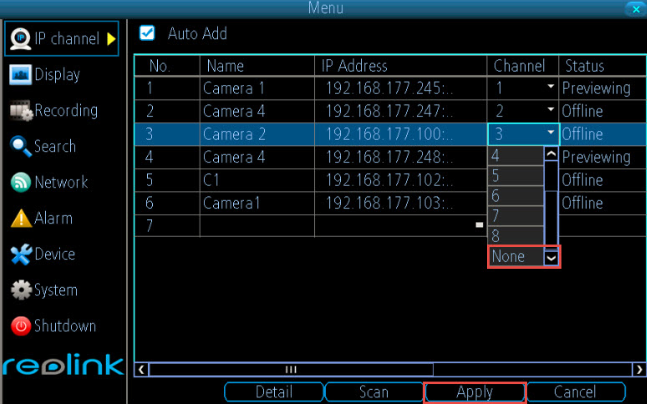
Task: Open the Device tools icon
Action: 21,254
